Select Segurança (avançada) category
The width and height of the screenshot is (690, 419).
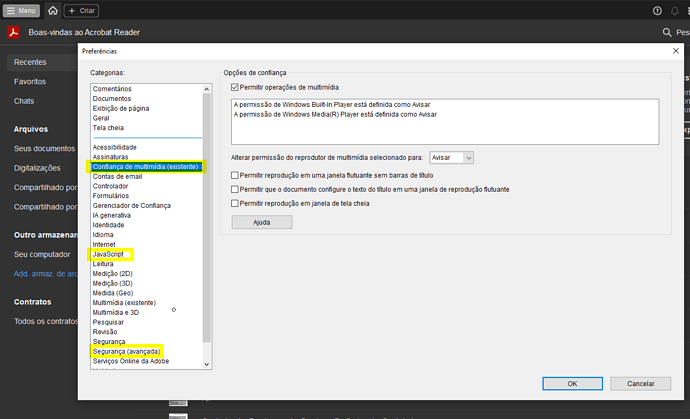click(126, 351)
